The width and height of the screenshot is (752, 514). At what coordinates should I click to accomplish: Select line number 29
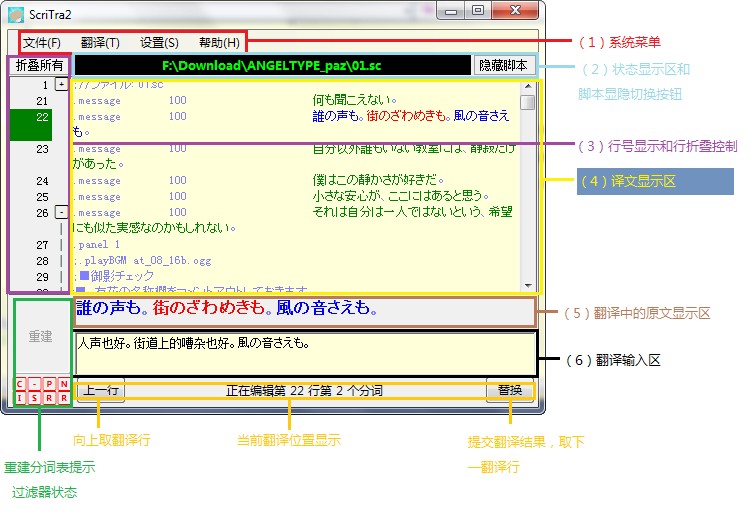[x=42, y=277]
